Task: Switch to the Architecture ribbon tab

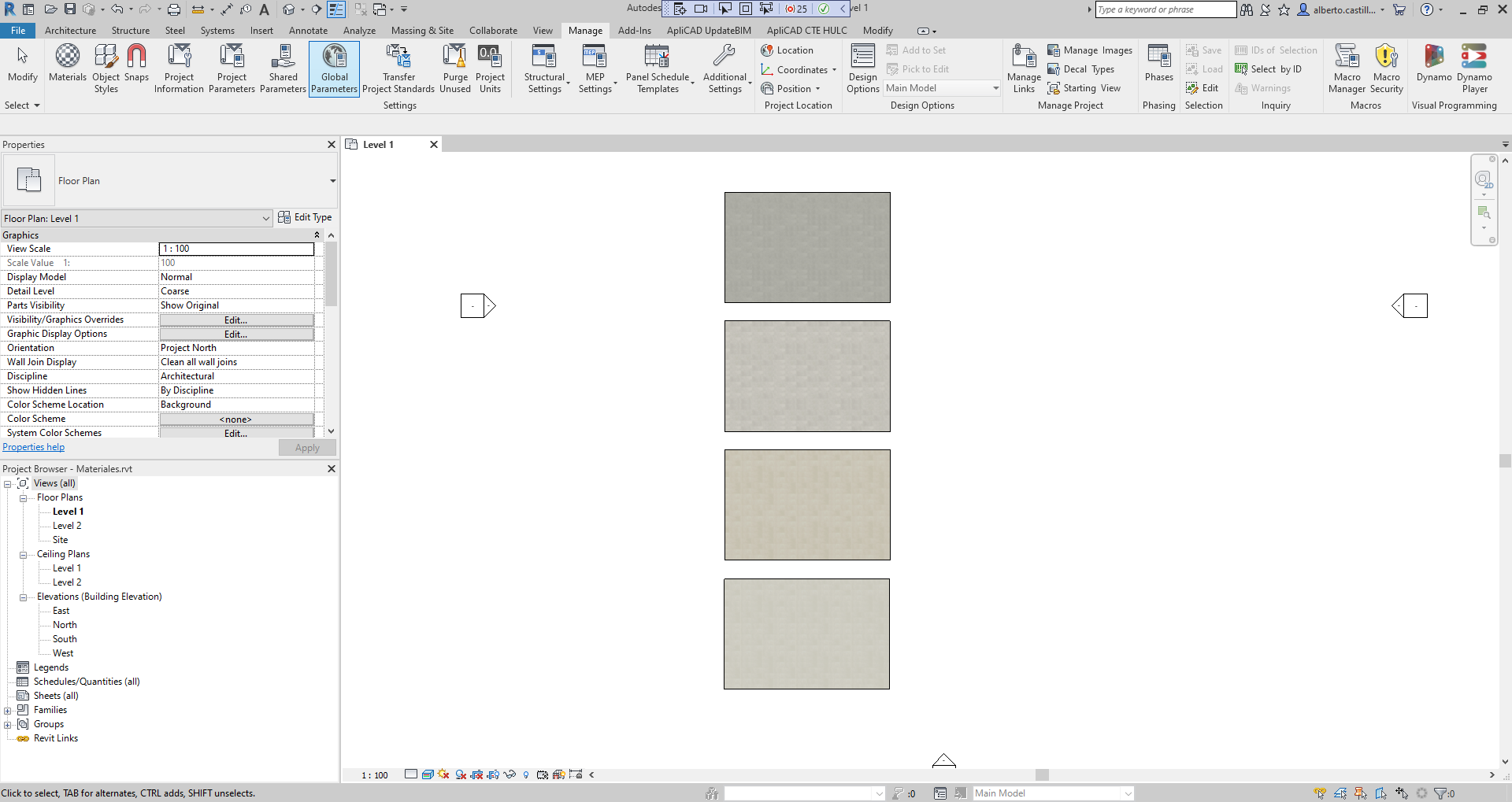Action: [x=70, y=31]
